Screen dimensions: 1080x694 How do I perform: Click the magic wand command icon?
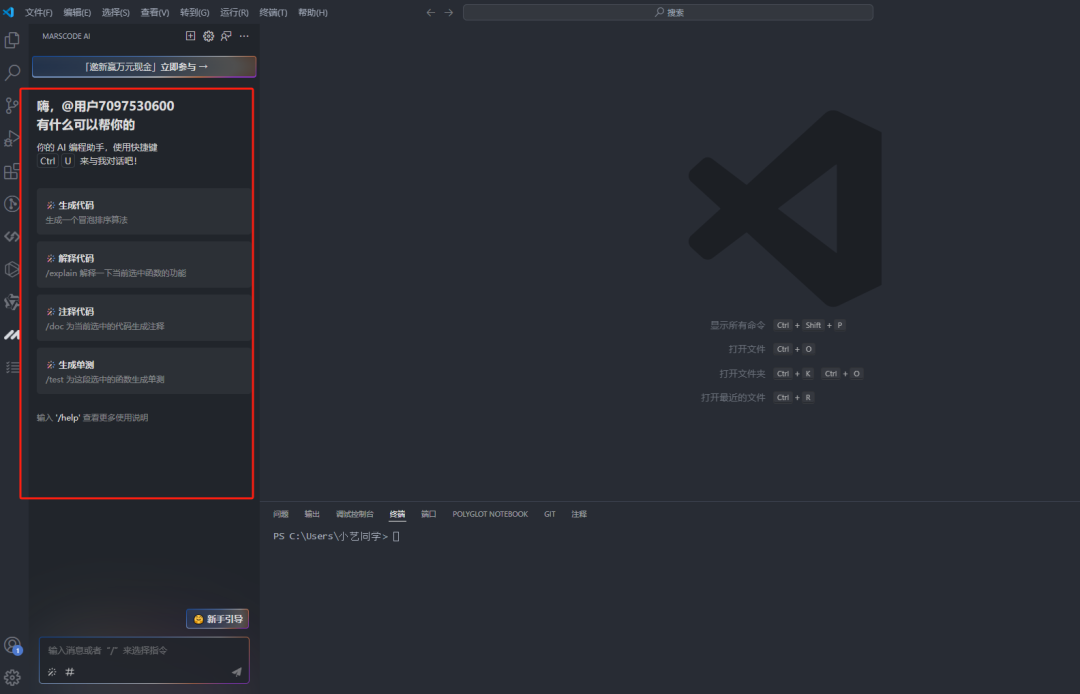click(52, 672)
